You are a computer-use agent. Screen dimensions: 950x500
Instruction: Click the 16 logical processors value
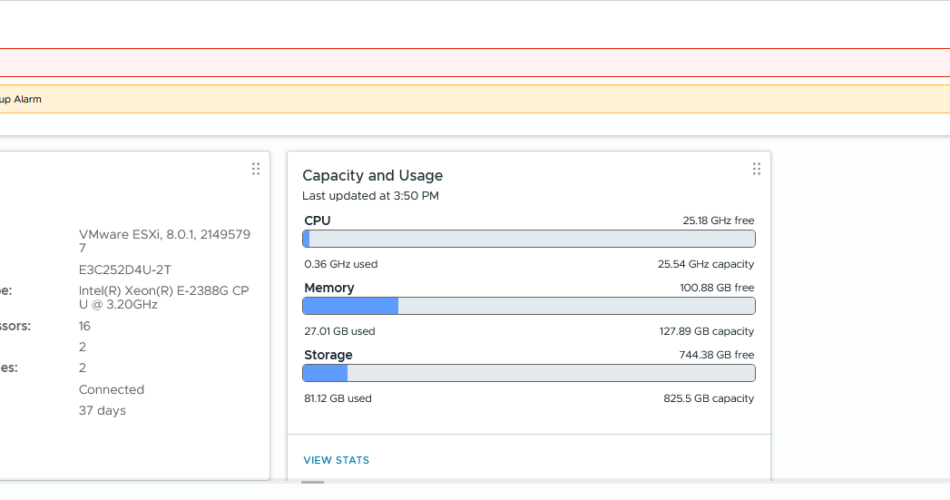tap(85, 326)
